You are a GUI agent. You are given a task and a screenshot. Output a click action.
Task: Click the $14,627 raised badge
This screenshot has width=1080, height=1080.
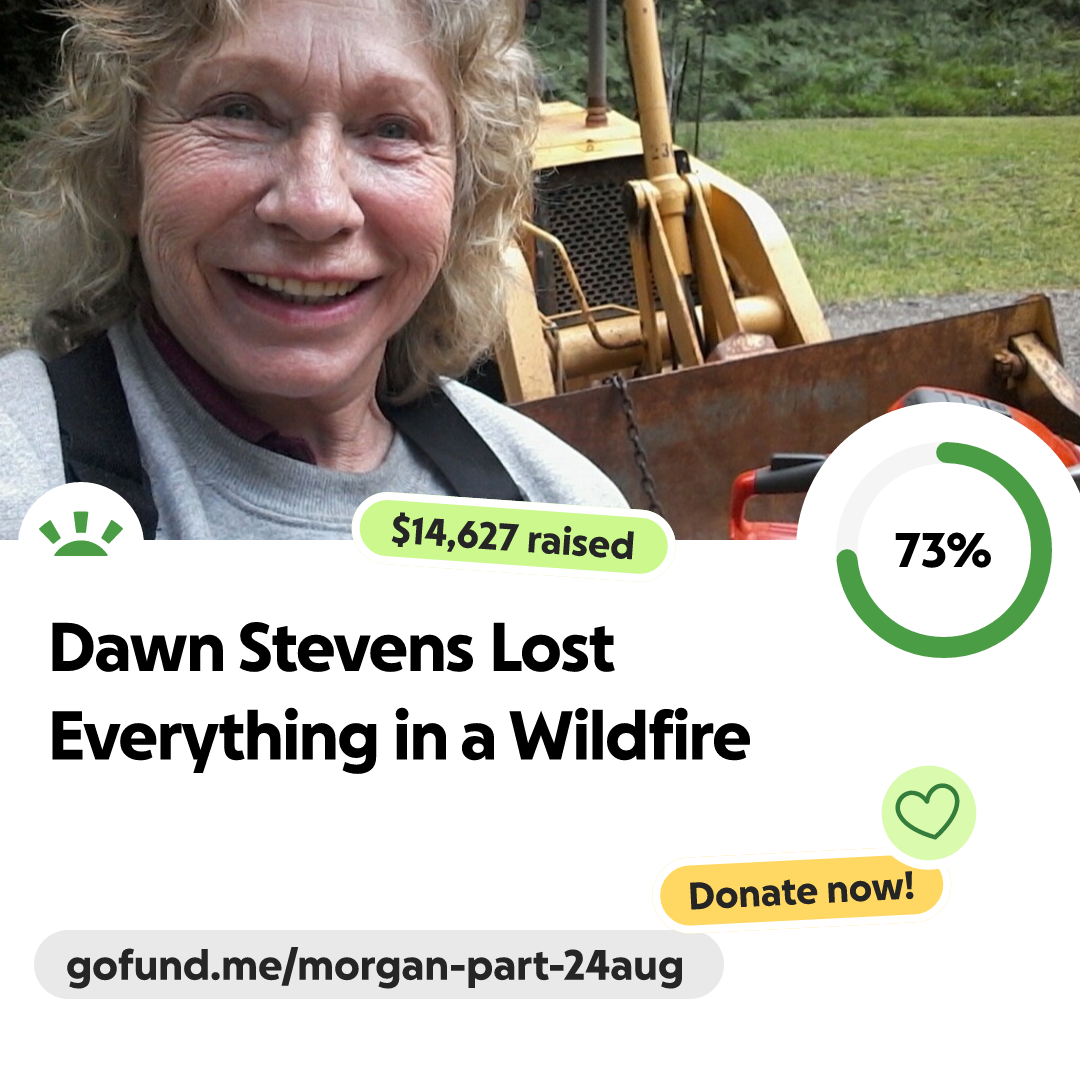[x=512, y=537]
